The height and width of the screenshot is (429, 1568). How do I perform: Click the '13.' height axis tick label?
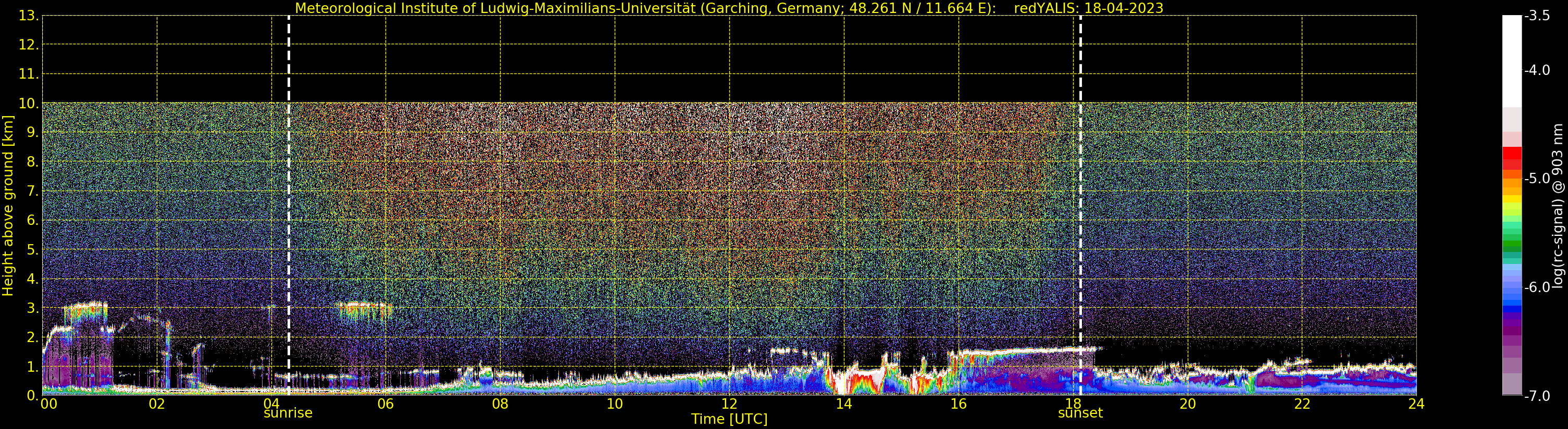coord(29,16)
